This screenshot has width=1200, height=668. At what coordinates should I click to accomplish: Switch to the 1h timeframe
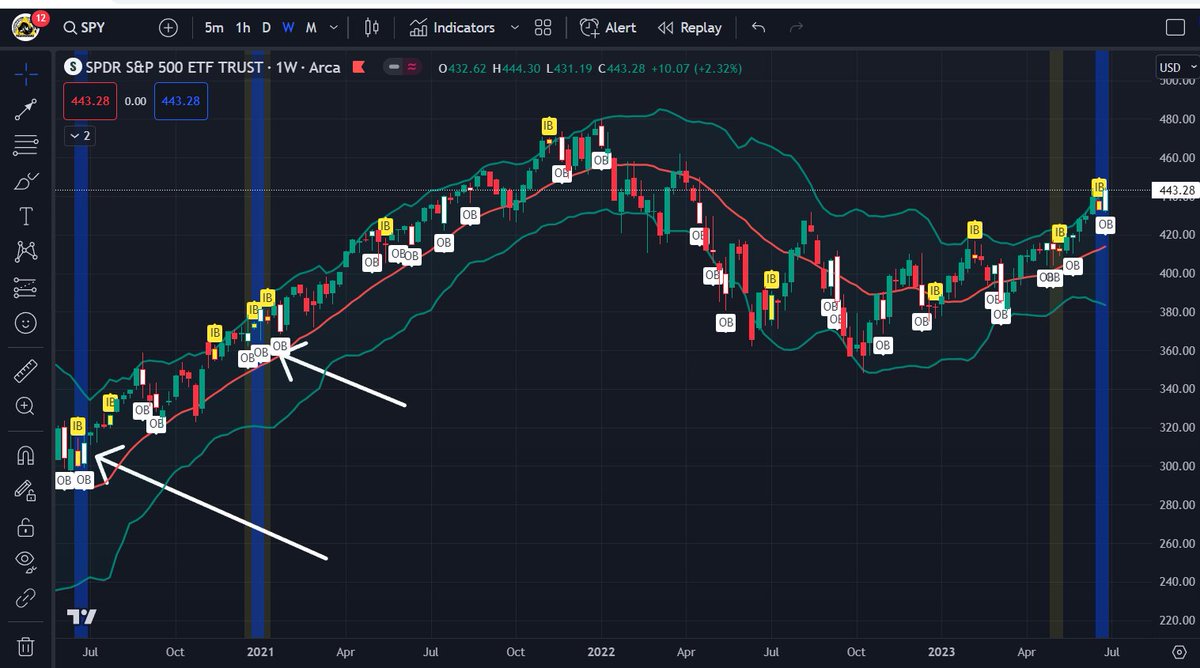243,28
